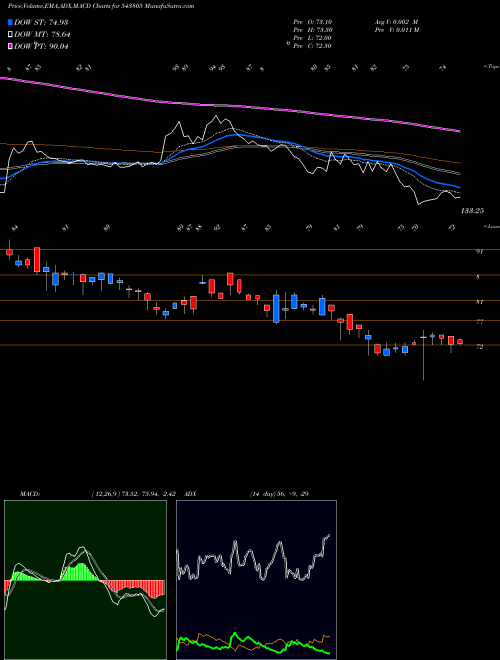
Task: Click the MACD (12,26,9) values text
Action: coord(136,494)
